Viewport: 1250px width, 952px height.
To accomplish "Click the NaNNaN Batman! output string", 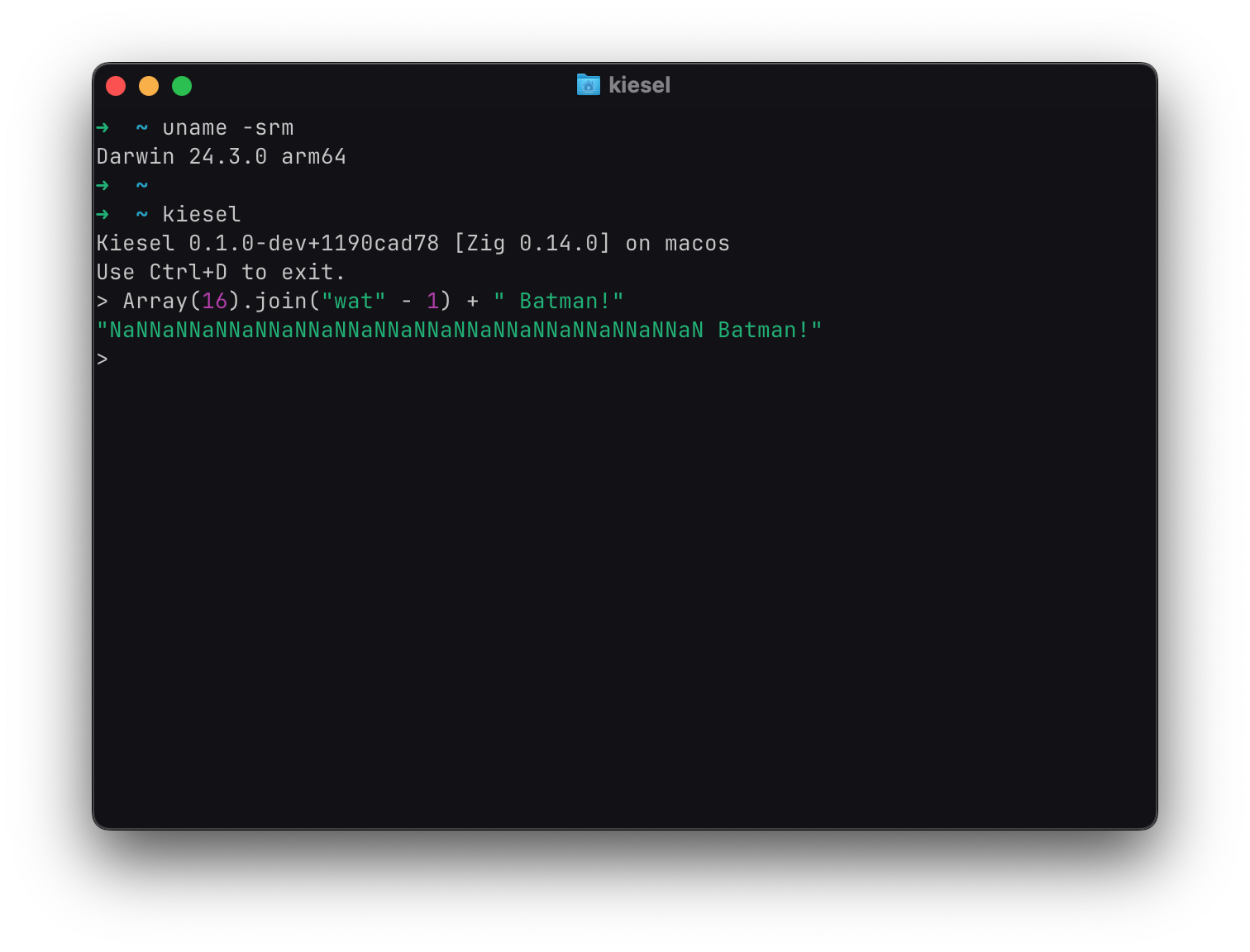I will point(460,331).
